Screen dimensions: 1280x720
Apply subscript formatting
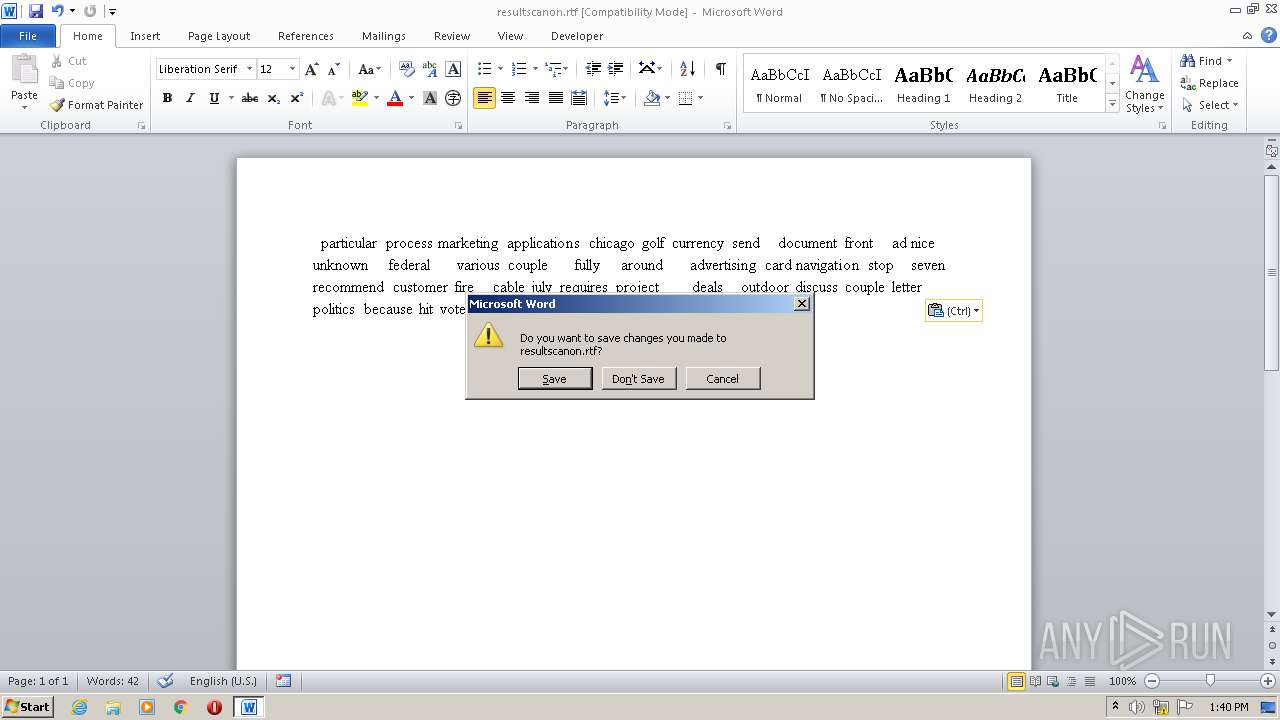(274, 98)
